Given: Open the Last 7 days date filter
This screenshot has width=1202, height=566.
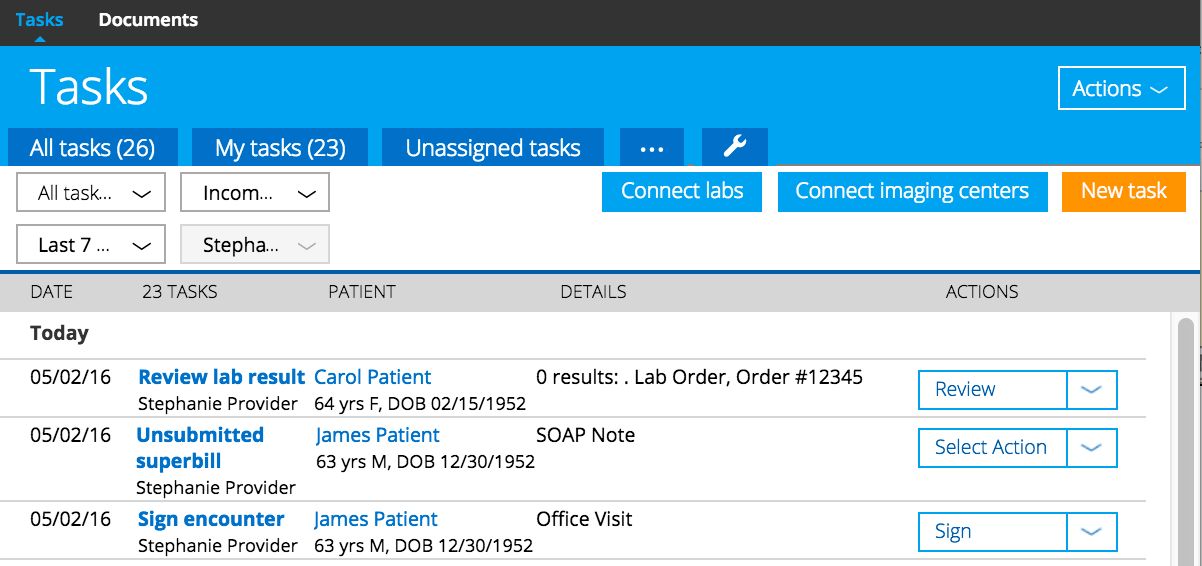Looking at the screenshot, I should pos(91,245).
